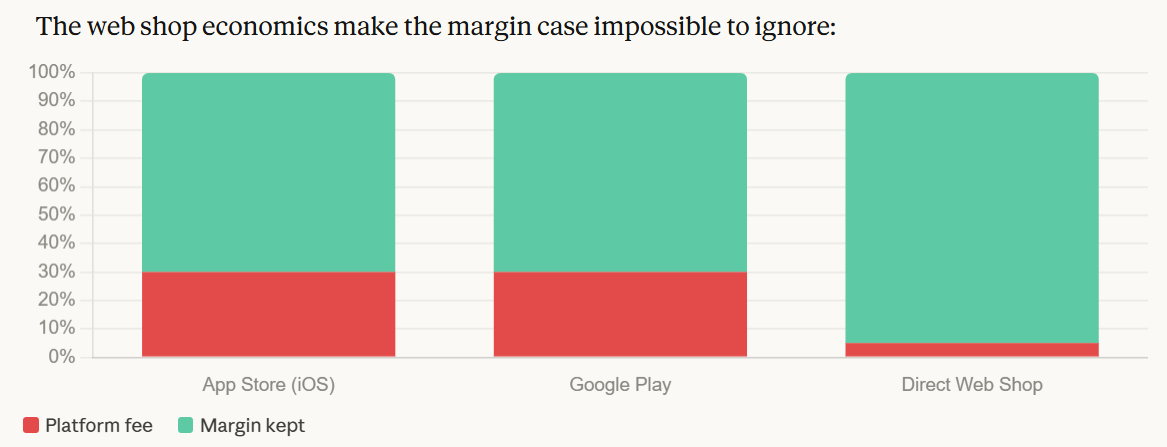Click the Direct Web Shop red fee bar
Screen dimensions: 1167x447
pyautogui.click(x=972, y=350)
